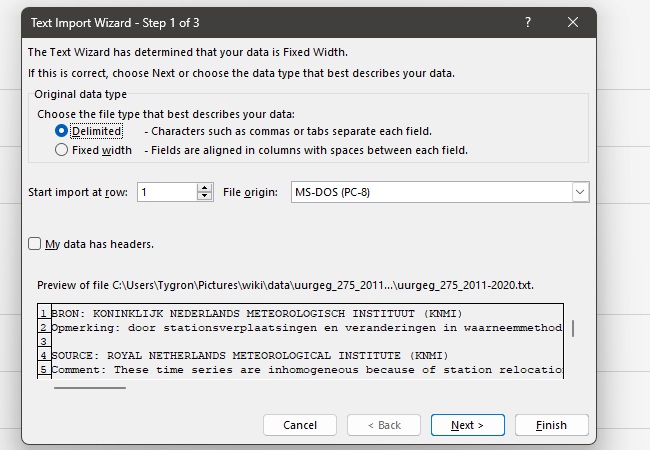Close the Text Import Wizard dialog
This screenshot has width=650, height=450.
[x=573, y=23]
